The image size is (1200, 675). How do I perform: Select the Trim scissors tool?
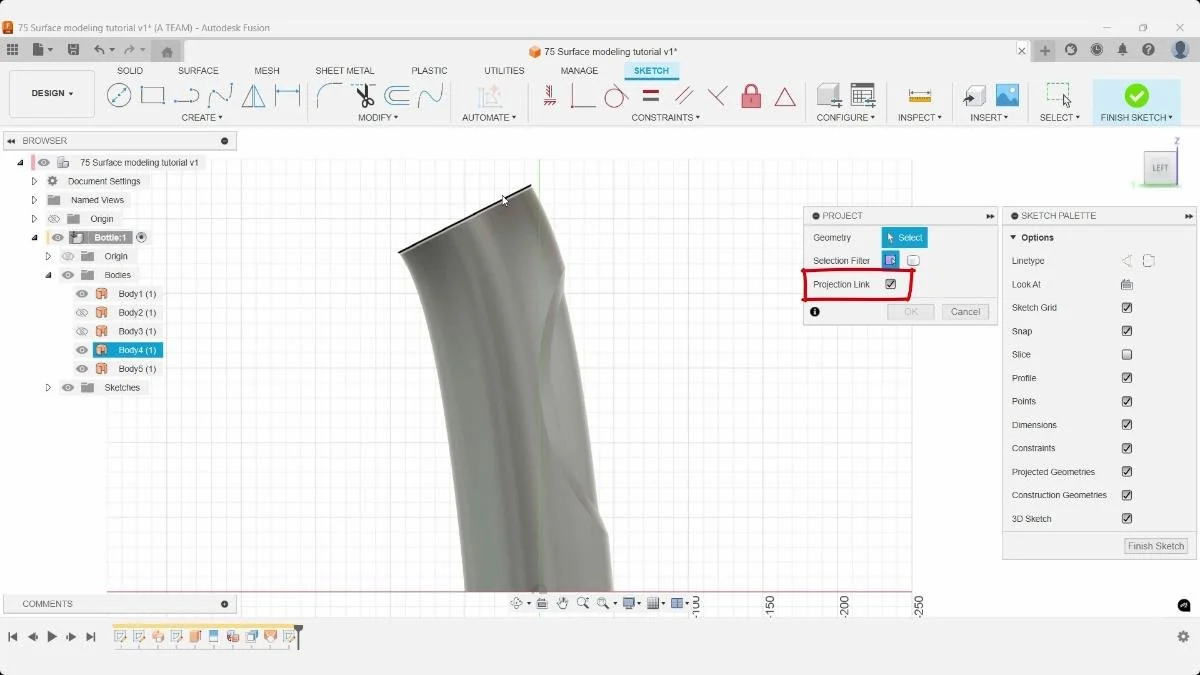click(364, 95)
